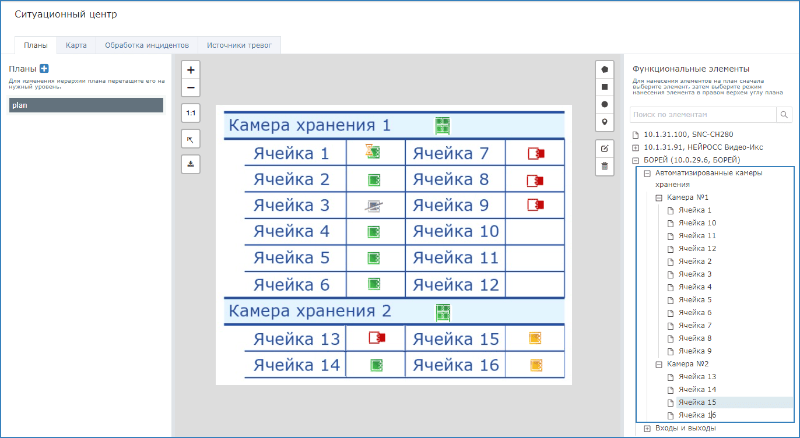
Task: Select Ячейка 11 in the tree
Action: pos(697,236)
